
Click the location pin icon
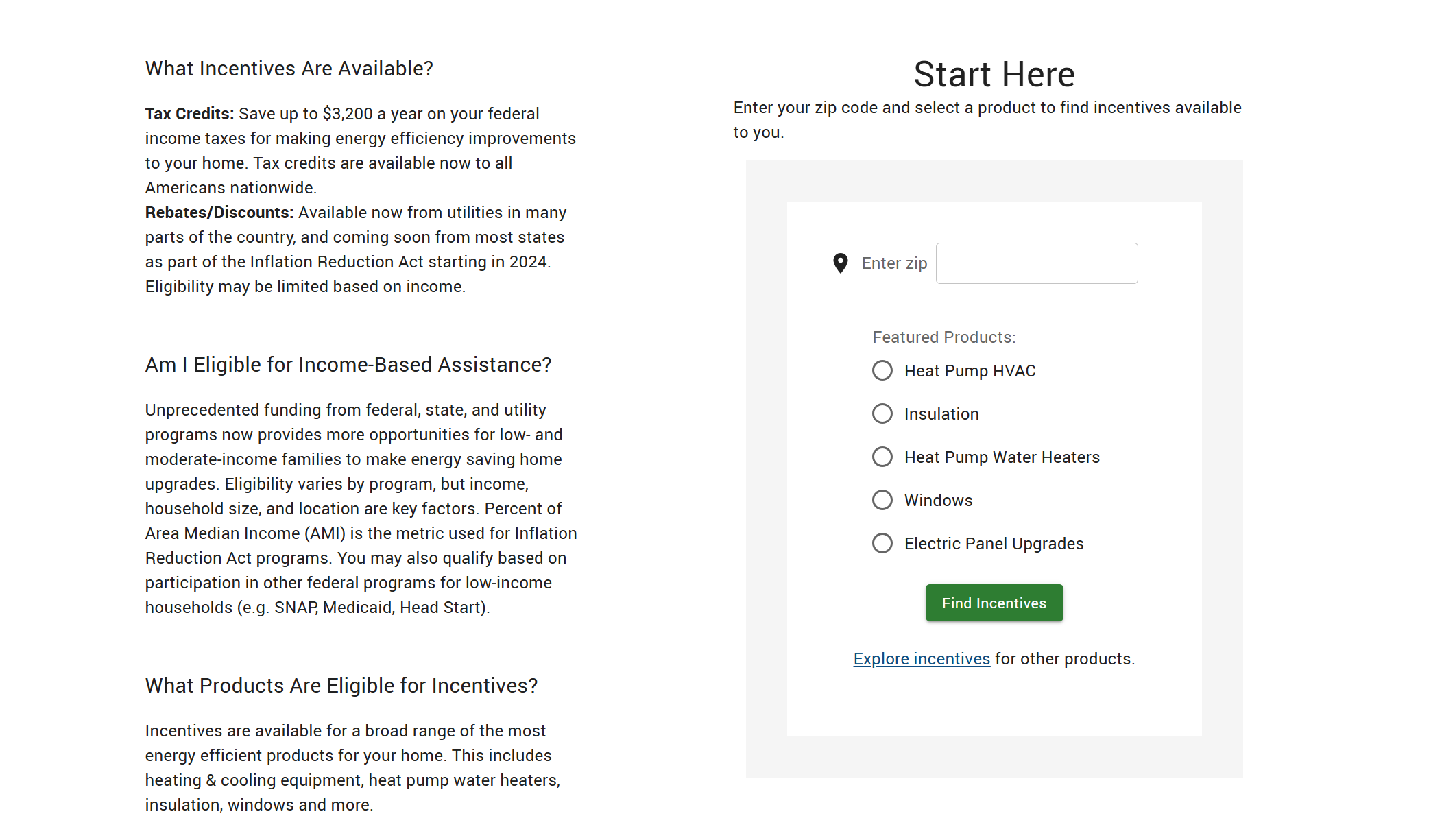(x=840, y=263)
